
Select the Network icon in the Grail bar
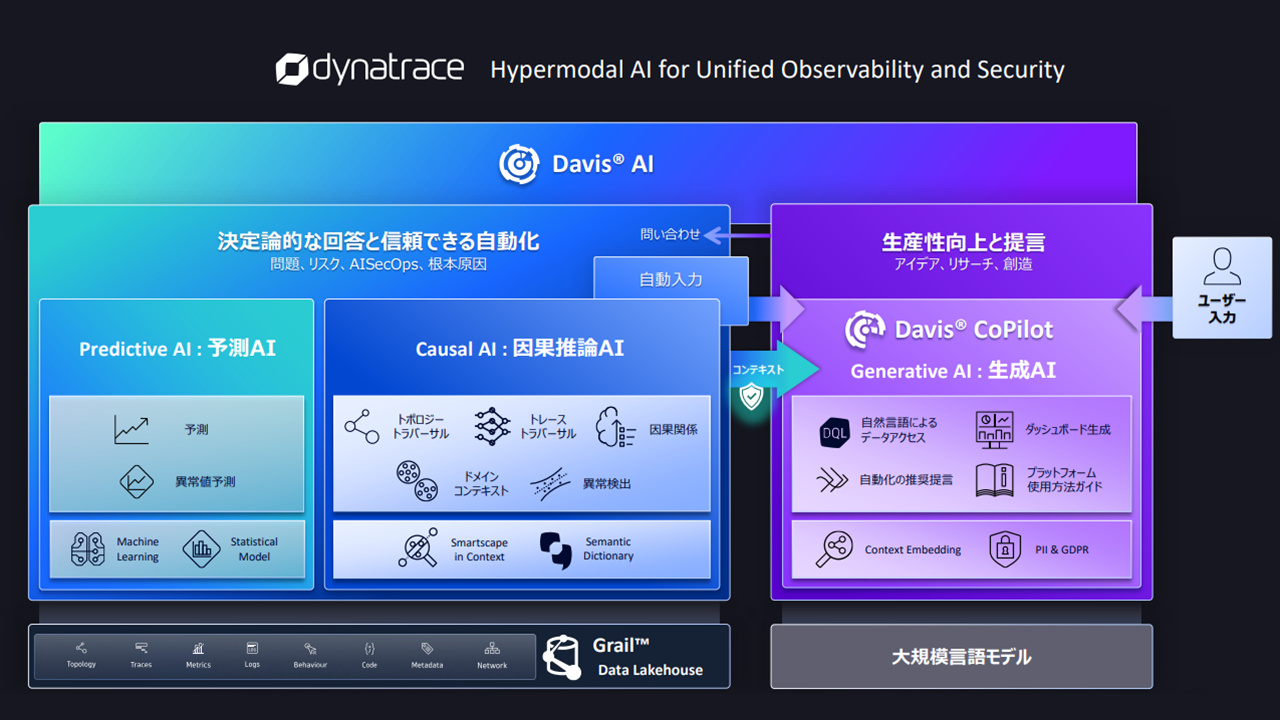492,648
